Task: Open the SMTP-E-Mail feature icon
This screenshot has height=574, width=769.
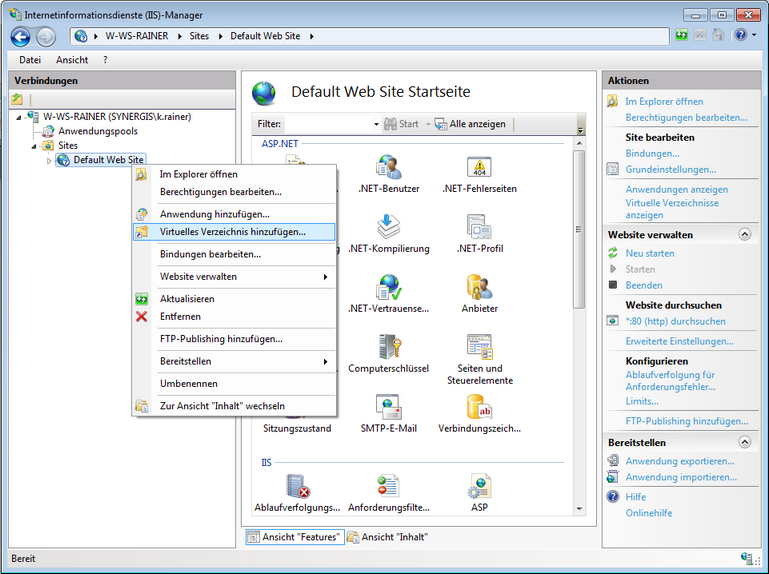Action: pos(388,407)
